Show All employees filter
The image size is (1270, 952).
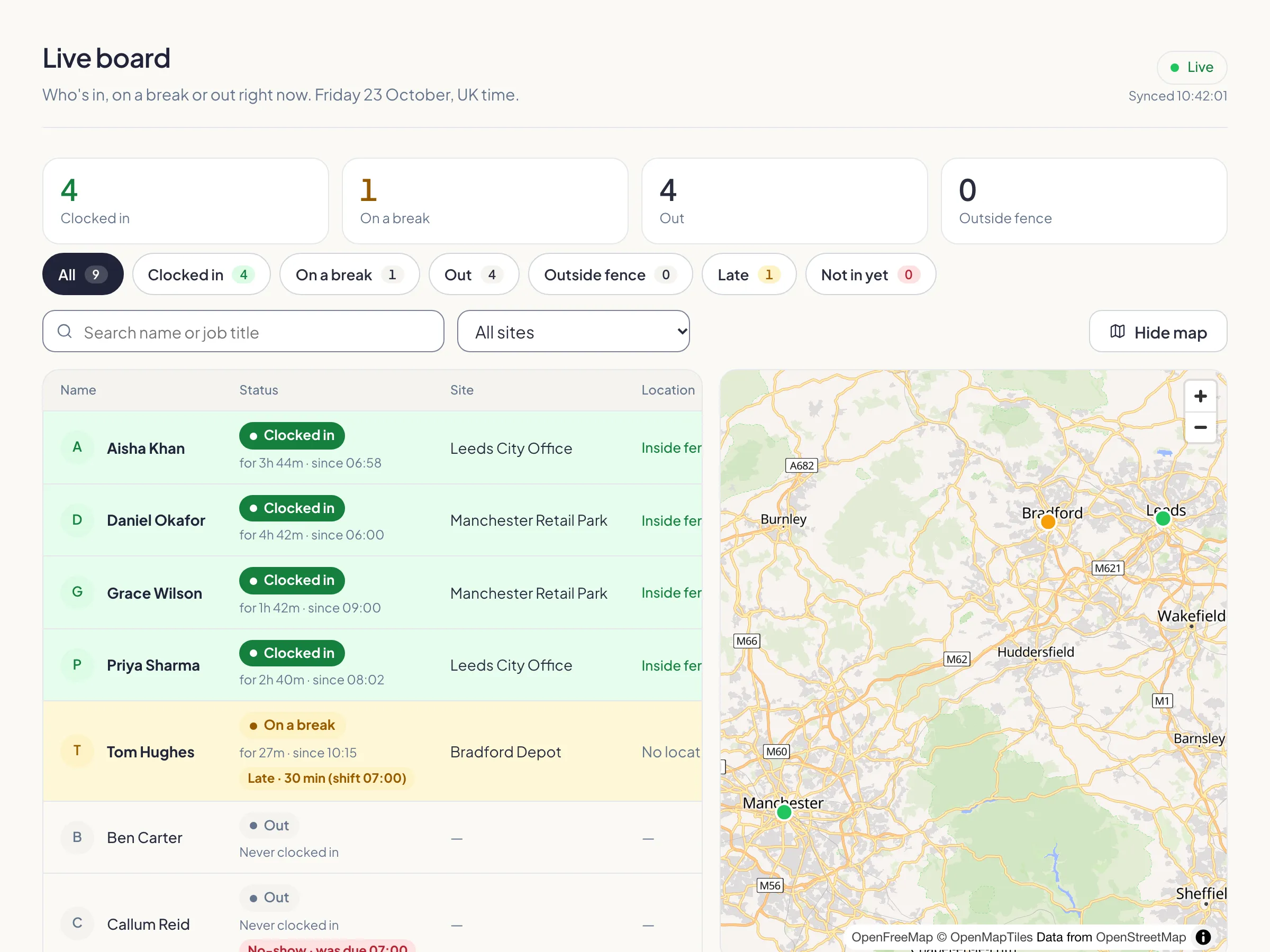pyautogui.click(x=83, y=274)
